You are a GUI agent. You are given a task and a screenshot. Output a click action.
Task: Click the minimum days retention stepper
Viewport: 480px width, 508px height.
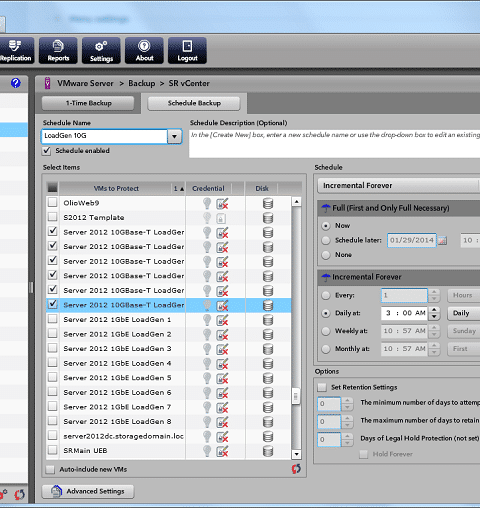(347, 404)
